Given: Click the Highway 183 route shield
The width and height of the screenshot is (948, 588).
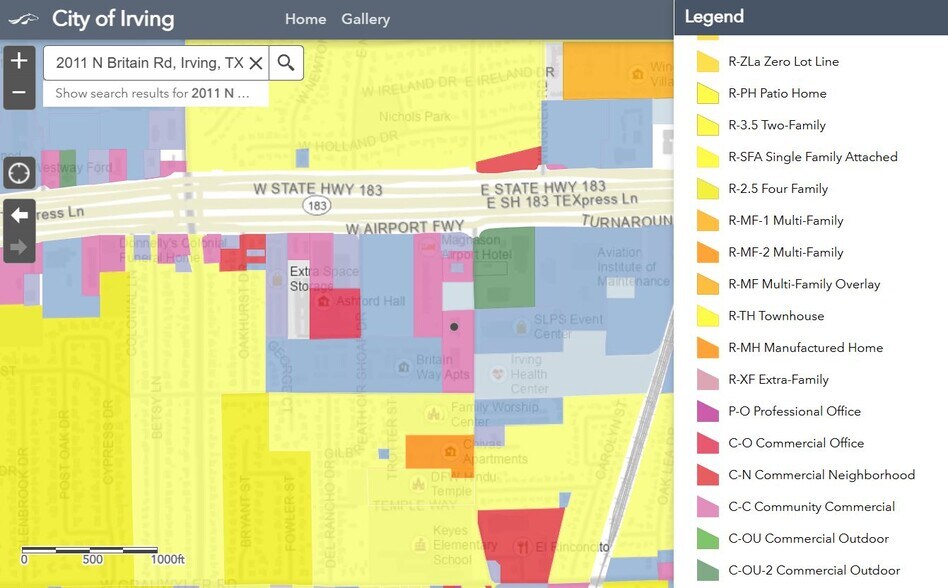Looking at the screenshot, I should point(317,205).
